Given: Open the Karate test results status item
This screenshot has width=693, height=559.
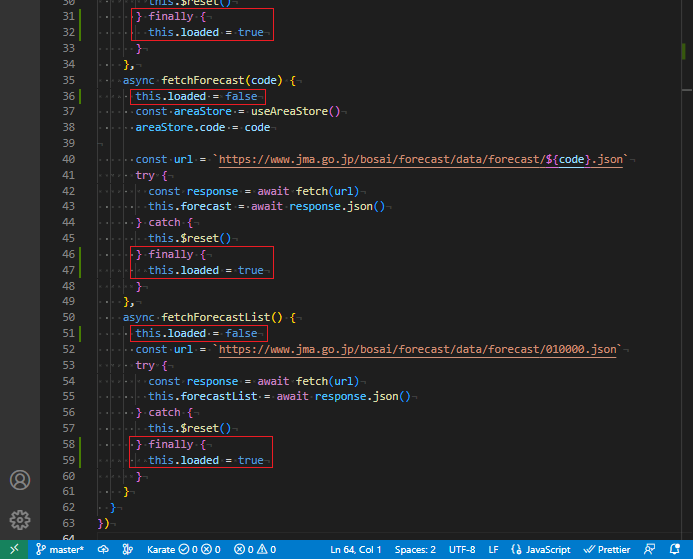Looking at the screenshot, I should (183, 549).
